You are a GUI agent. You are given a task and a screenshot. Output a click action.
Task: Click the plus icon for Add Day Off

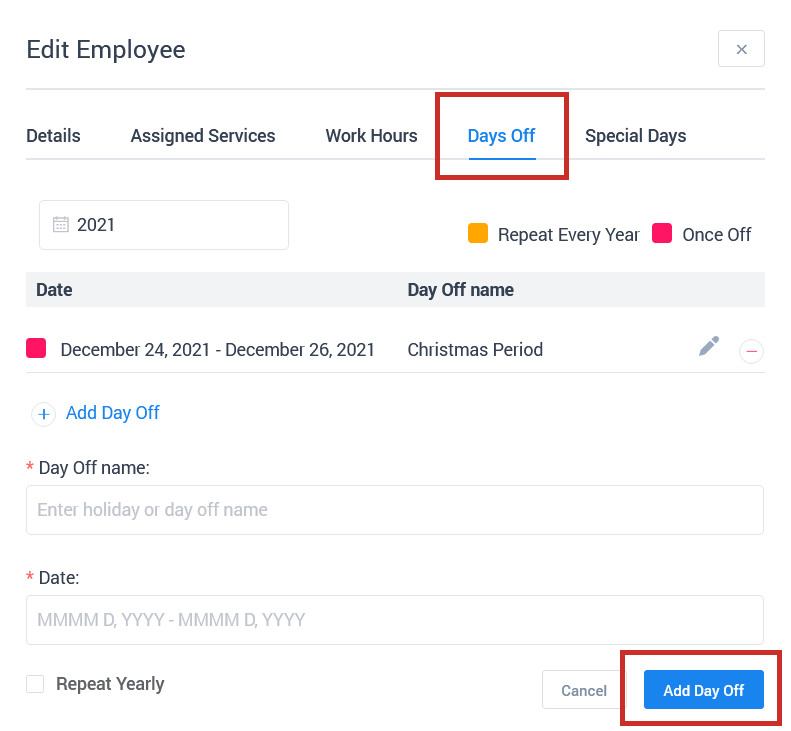point(43,414)
